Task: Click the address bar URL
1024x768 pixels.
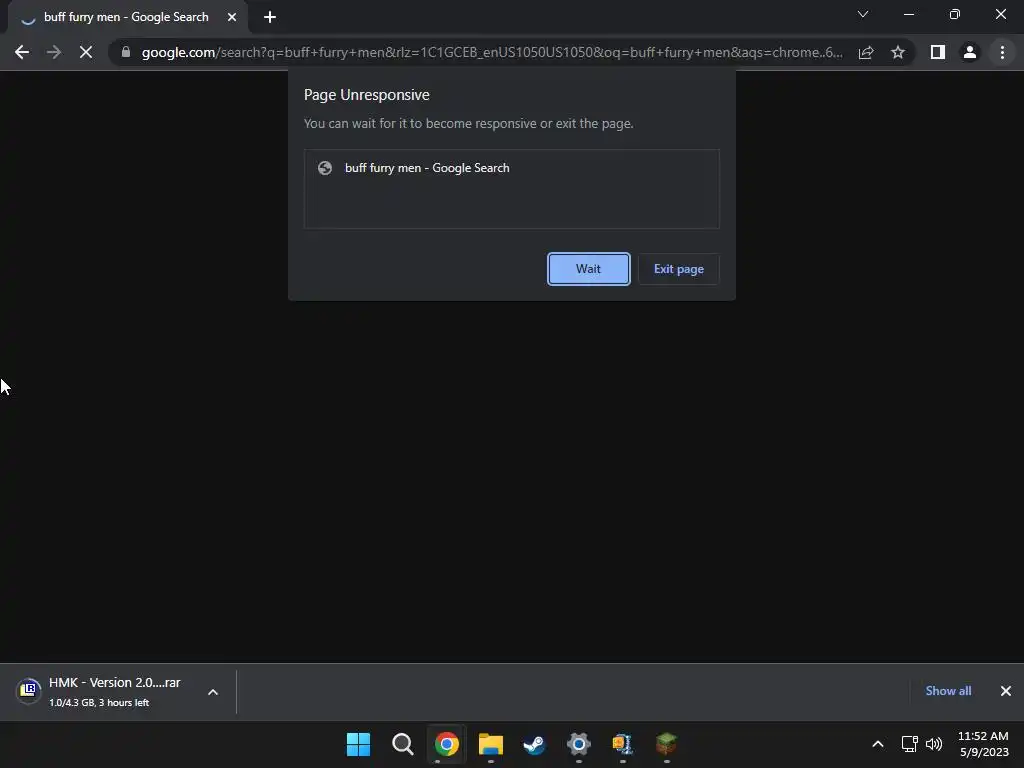Action: [x=492, y=52]
